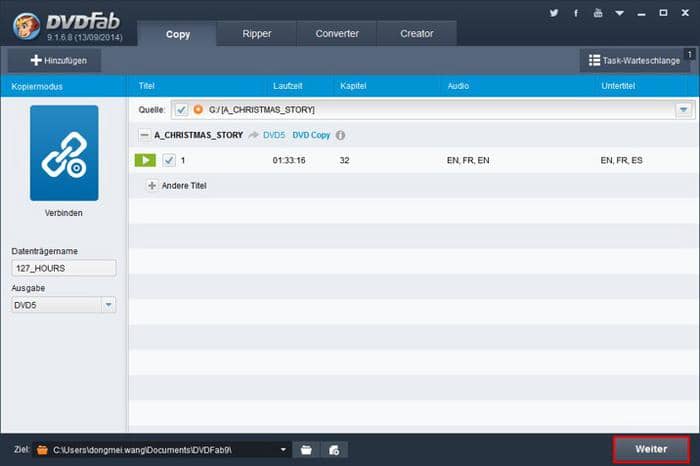Image resolution: width=700 pixels, height=466 pixels.
Task: Click the Audio cell EN, FR, EN
Action: pyautogui.click(x=468, y=160)
